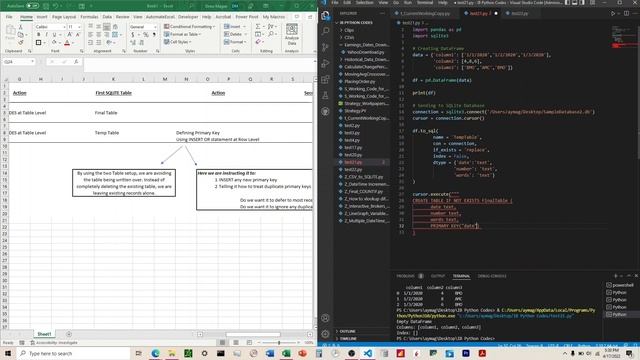
Task: Open the VS Code Terminal menu
Action: [425, 2]
